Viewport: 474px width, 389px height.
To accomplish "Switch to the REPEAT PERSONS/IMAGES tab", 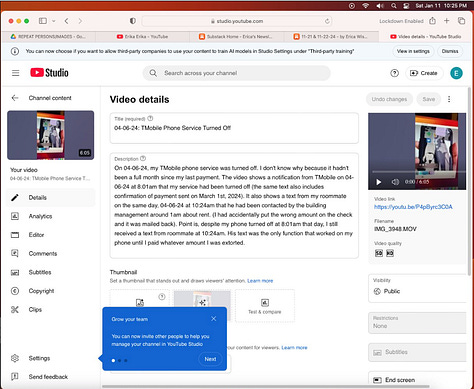I will click(49, 37).
